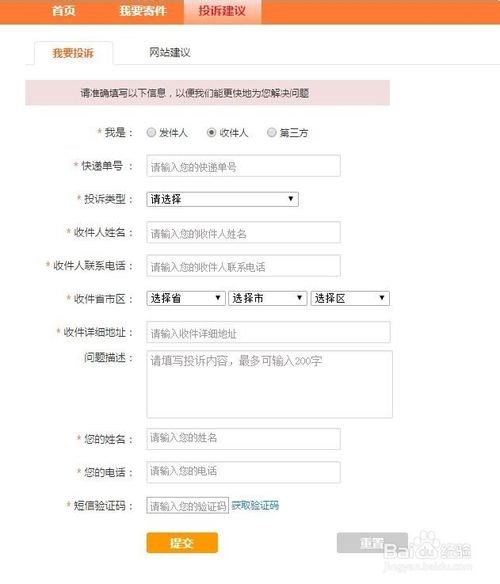Open the 投诉建议 navigation item

click(x=222, y=12)
